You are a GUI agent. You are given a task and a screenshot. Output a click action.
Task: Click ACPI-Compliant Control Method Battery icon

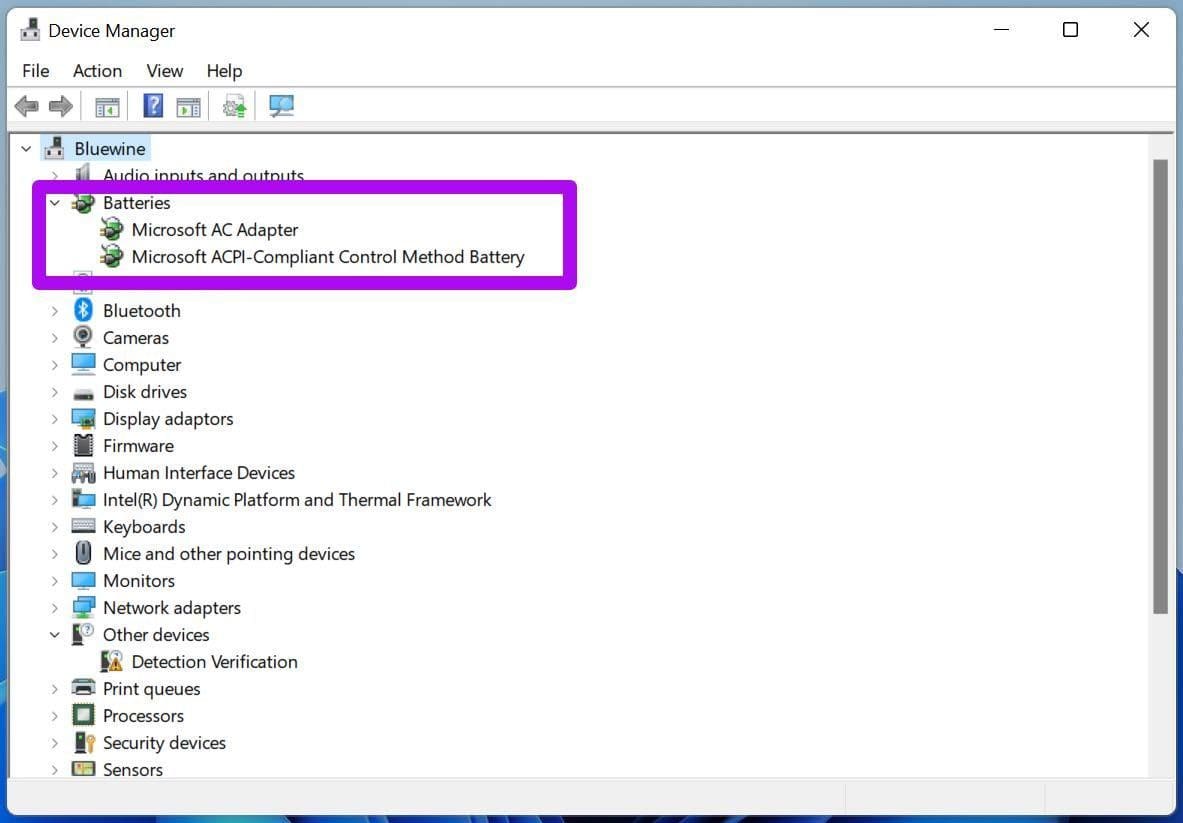click(x=112, y=256)
